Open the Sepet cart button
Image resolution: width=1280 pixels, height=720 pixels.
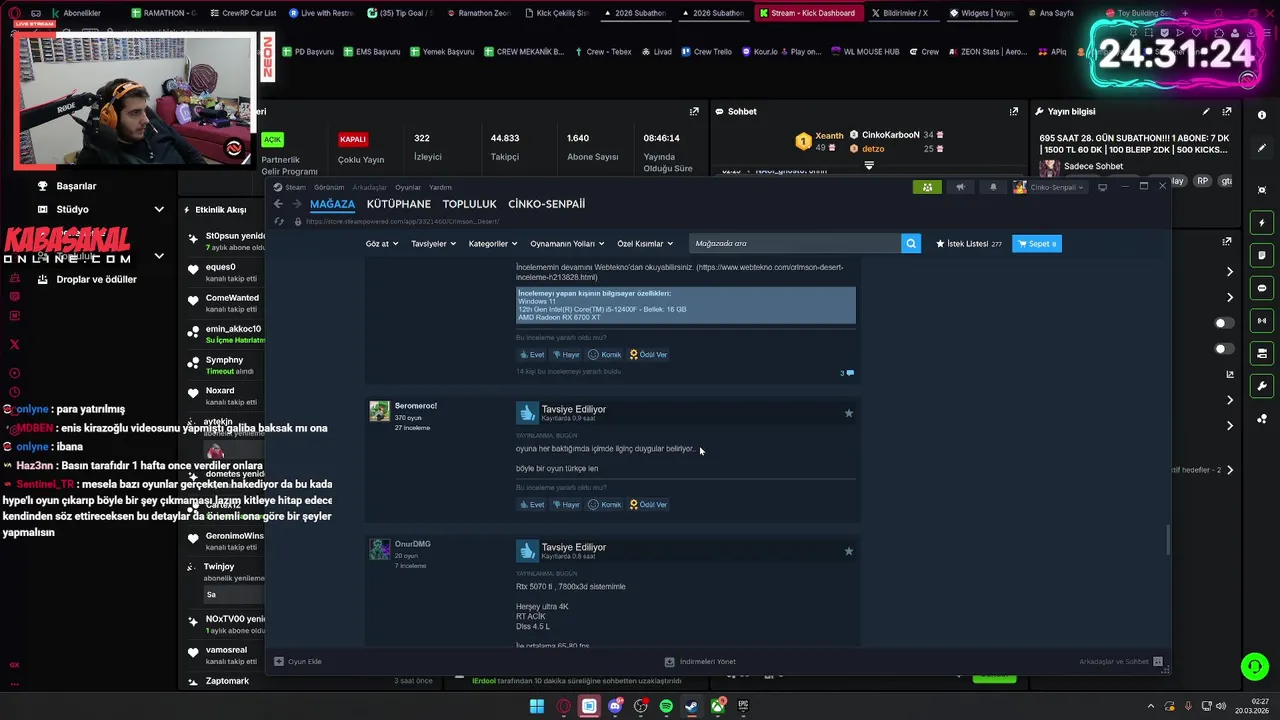(x=1037, y=243)
